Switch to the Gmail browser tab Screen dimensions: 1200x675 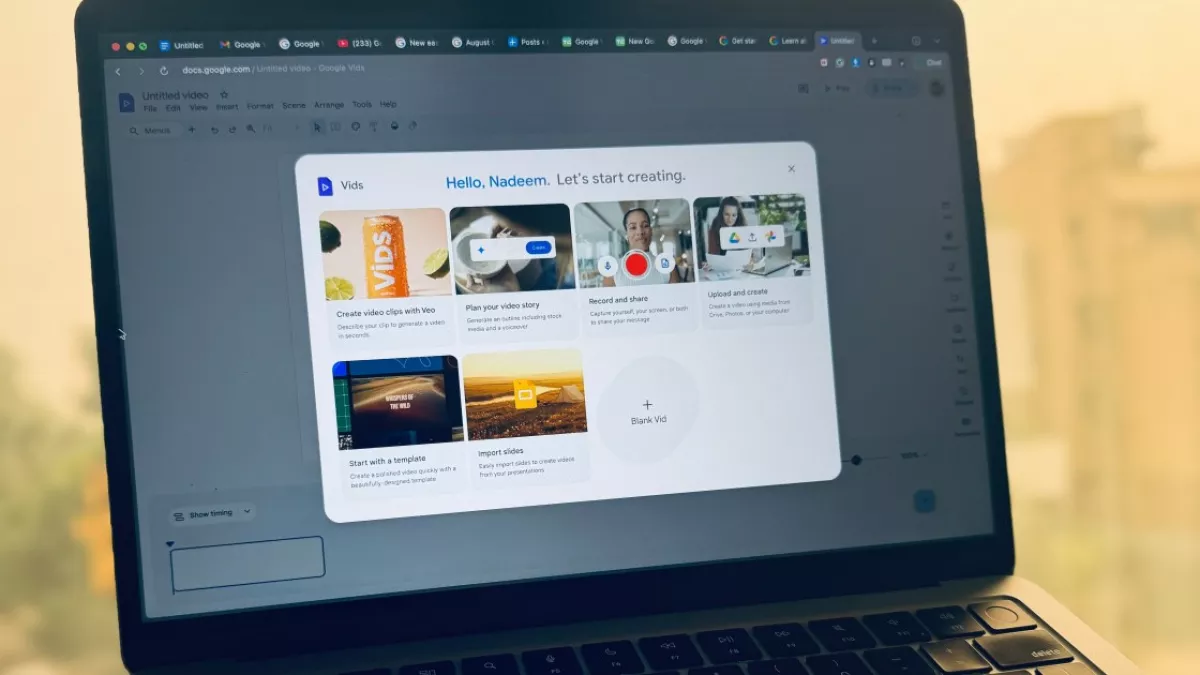click(240, 45)
